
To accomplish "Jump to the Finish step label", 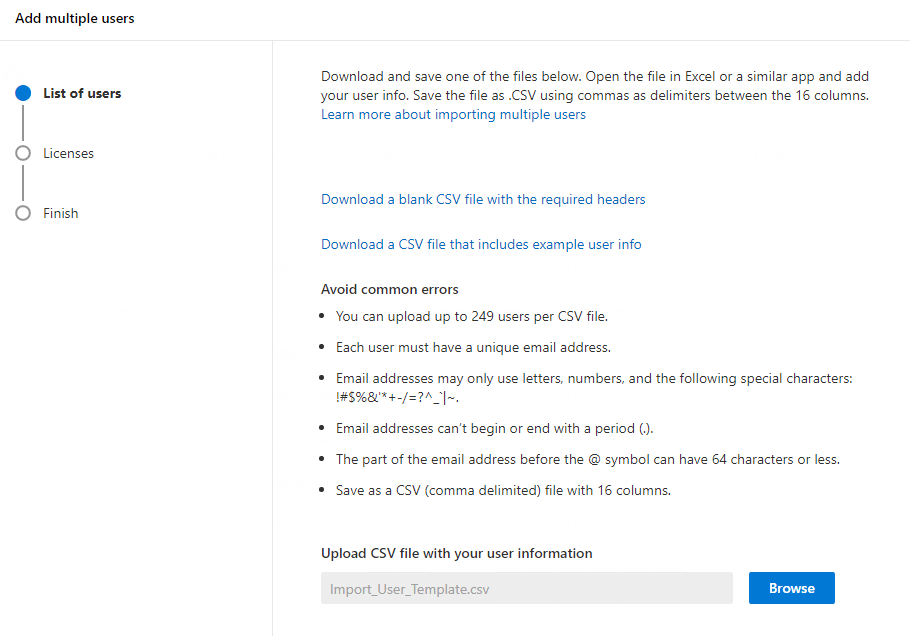I will coord(60,213).
